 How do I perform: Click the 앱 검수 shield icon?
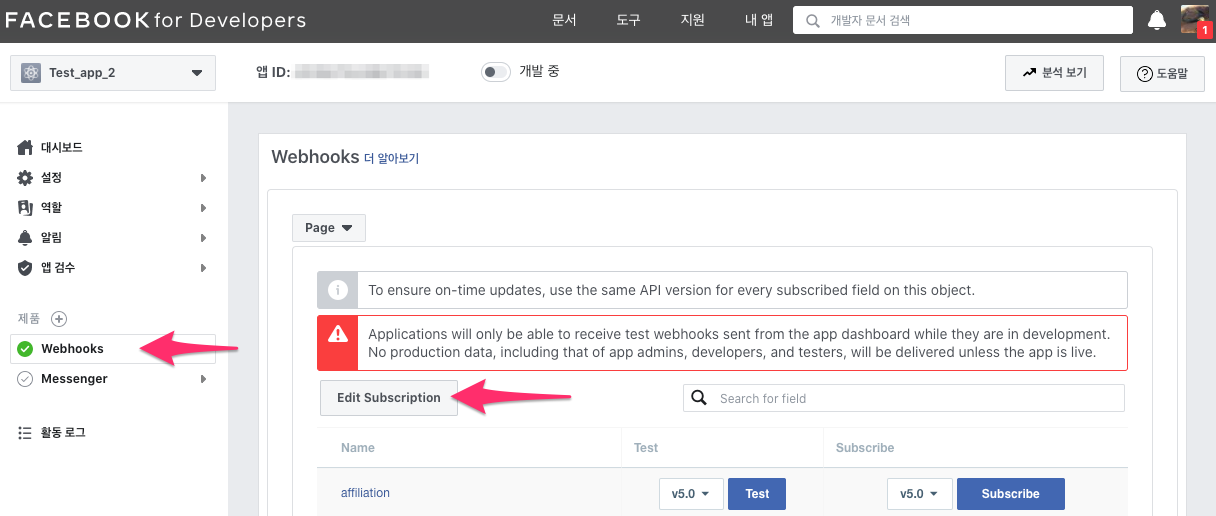[26, 268]
